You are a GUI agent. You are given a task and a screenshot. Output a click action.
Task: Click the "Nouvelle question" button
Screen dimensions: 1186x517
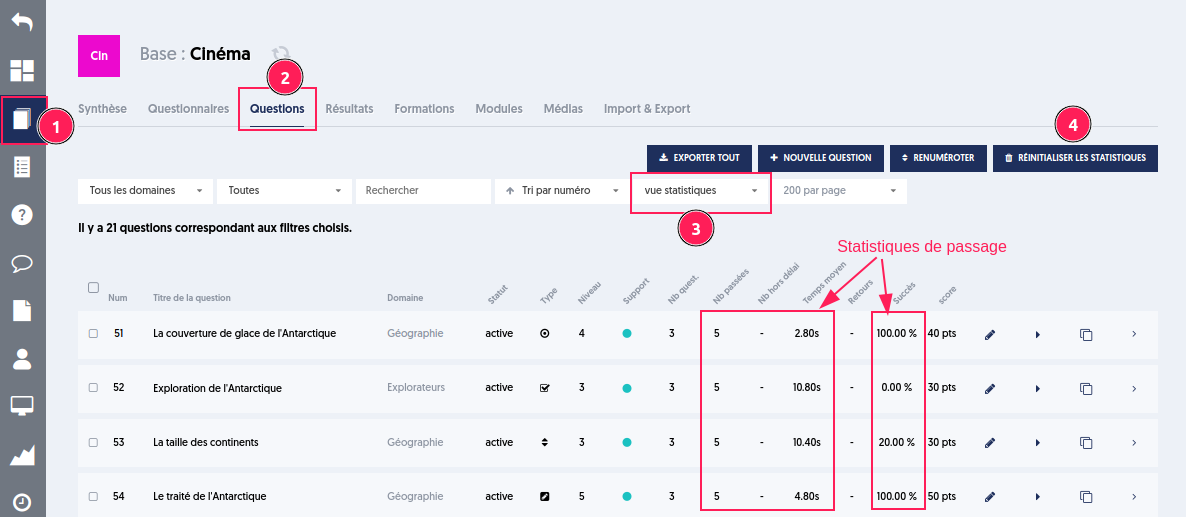click(821, 158)
